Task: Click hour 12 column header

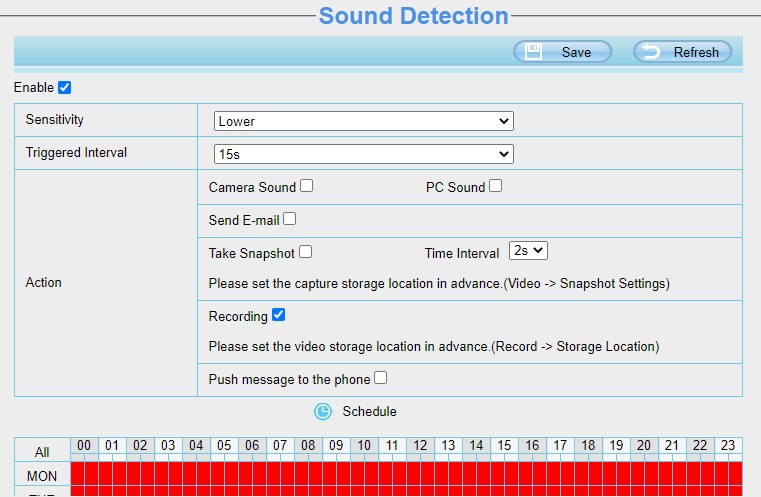Action: click(420, 446)
